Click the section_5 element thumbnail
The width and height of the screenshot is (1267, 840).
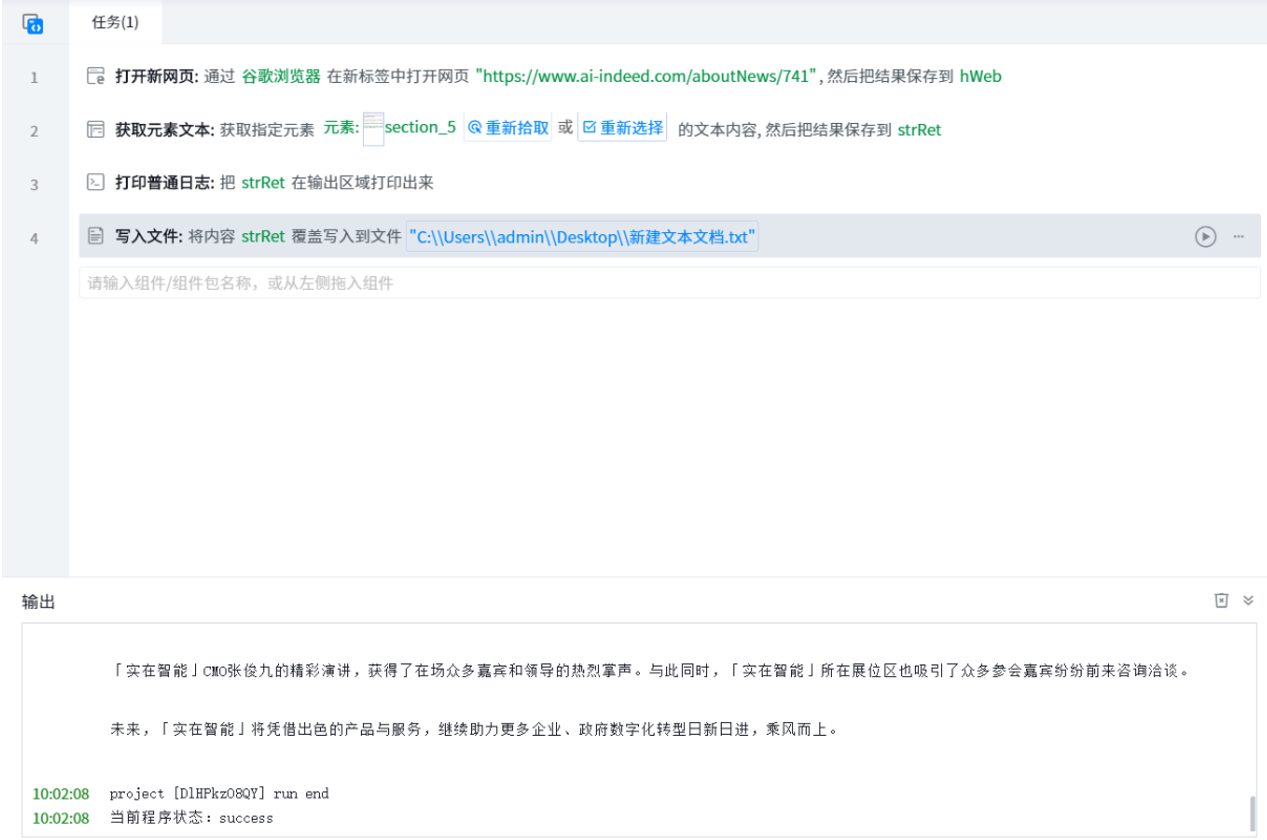373,129
